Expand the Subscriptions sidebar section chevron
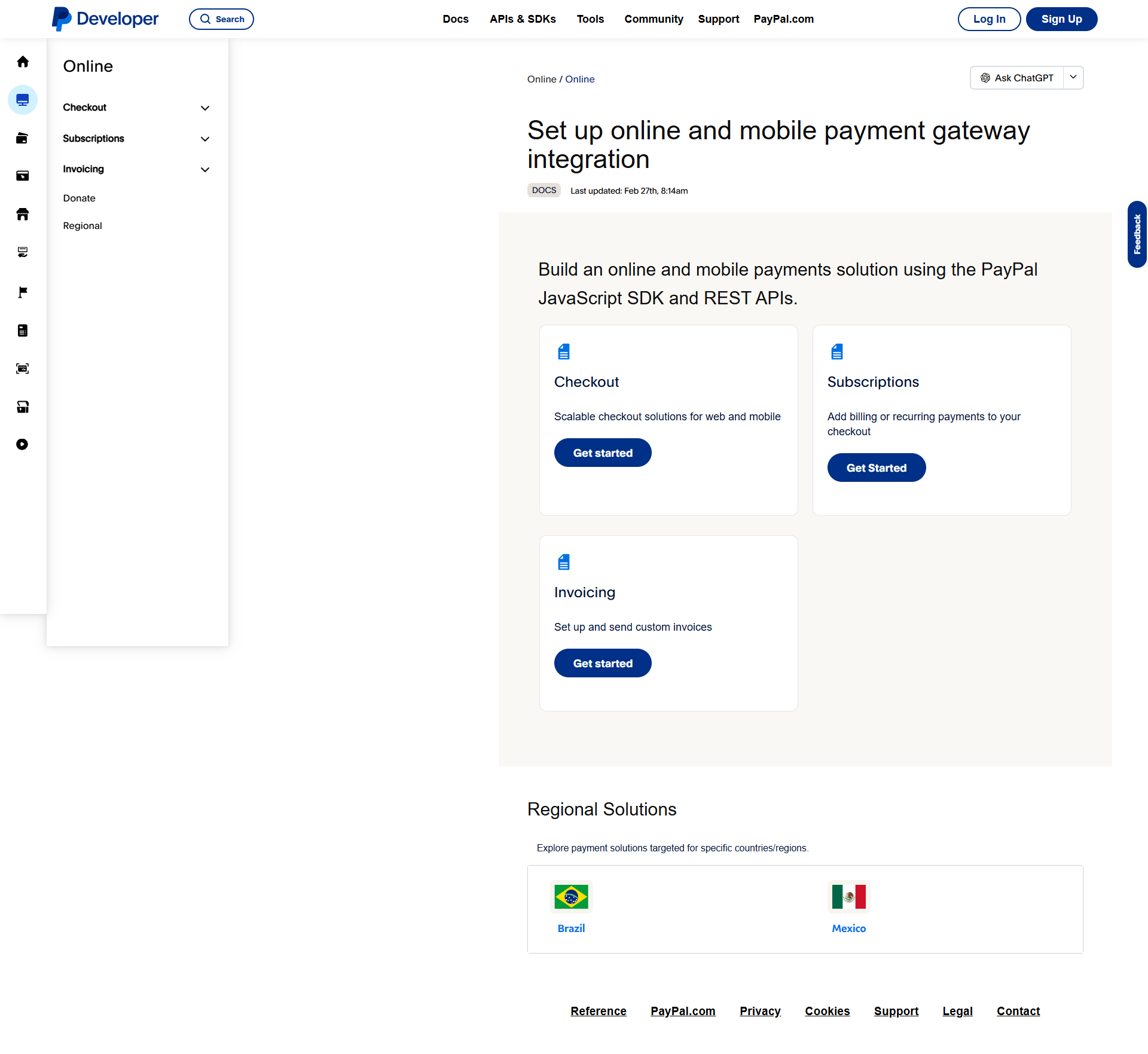Image resolution: width=1148 pixels, height=1054 pixels. [205, 139]
